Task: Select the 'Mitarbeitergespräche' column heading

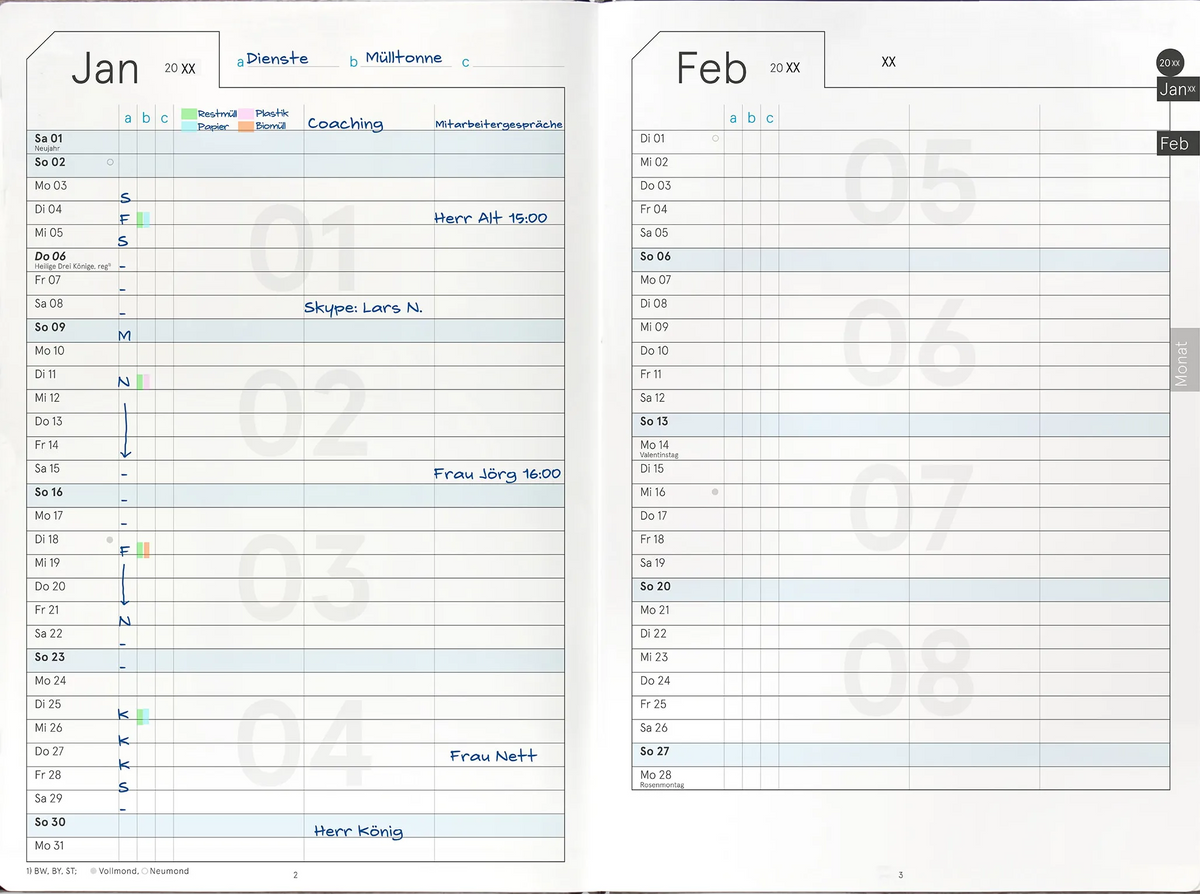Action: 499,125
